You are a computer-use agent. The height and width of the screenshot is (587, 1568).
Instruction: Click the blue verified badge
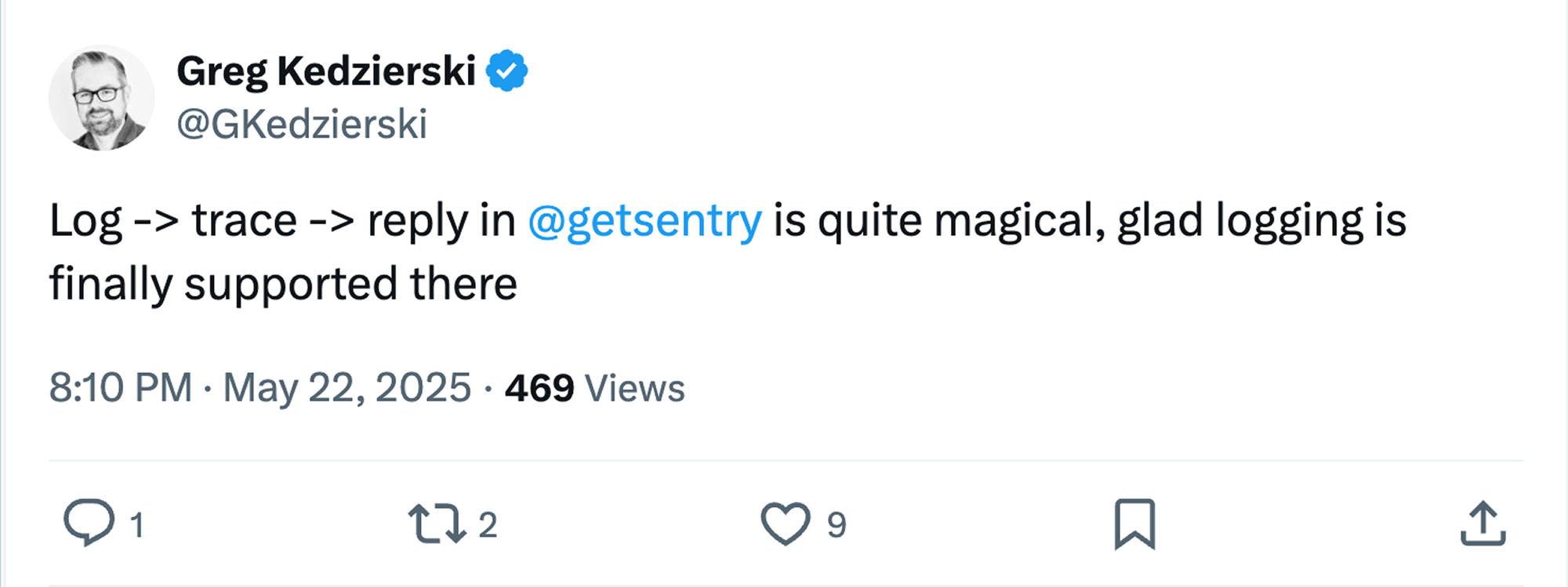point(506,71)
